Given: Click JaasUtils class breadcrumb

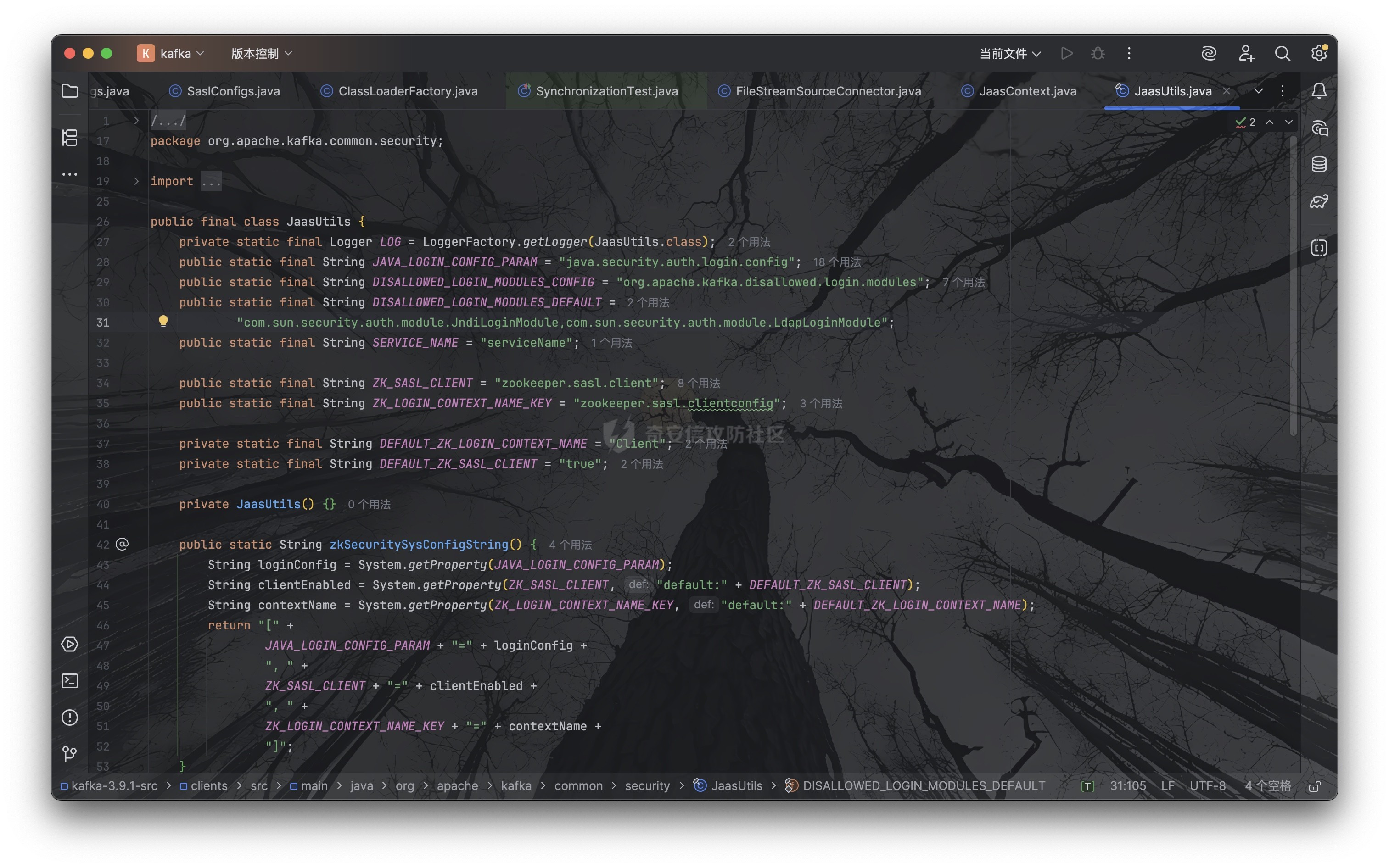Looking at the screenshot, I should pyautogui.click(x=728, y=786).
